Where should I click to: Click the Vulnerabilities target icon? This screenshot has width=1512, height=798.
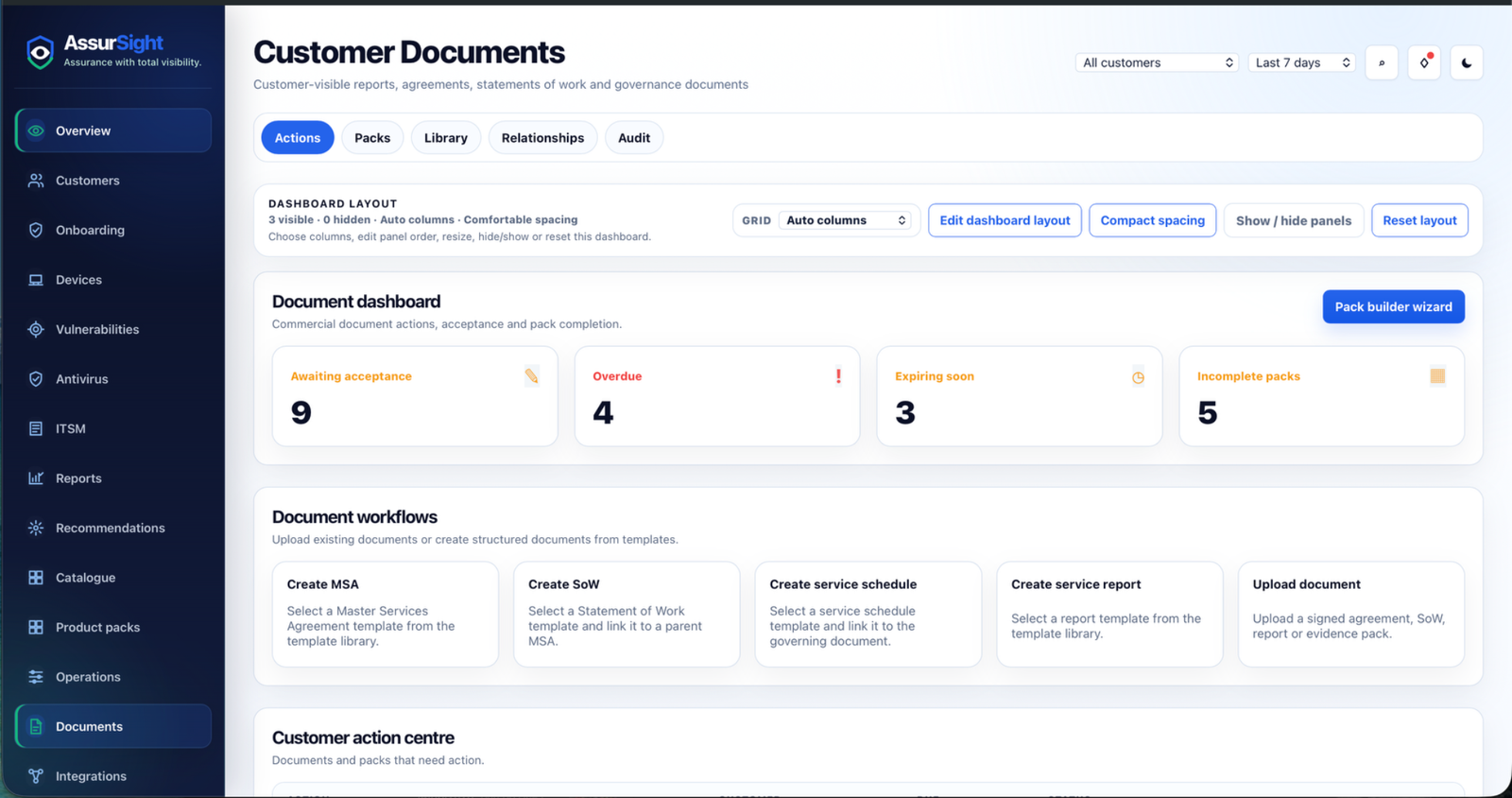[36, 329]
